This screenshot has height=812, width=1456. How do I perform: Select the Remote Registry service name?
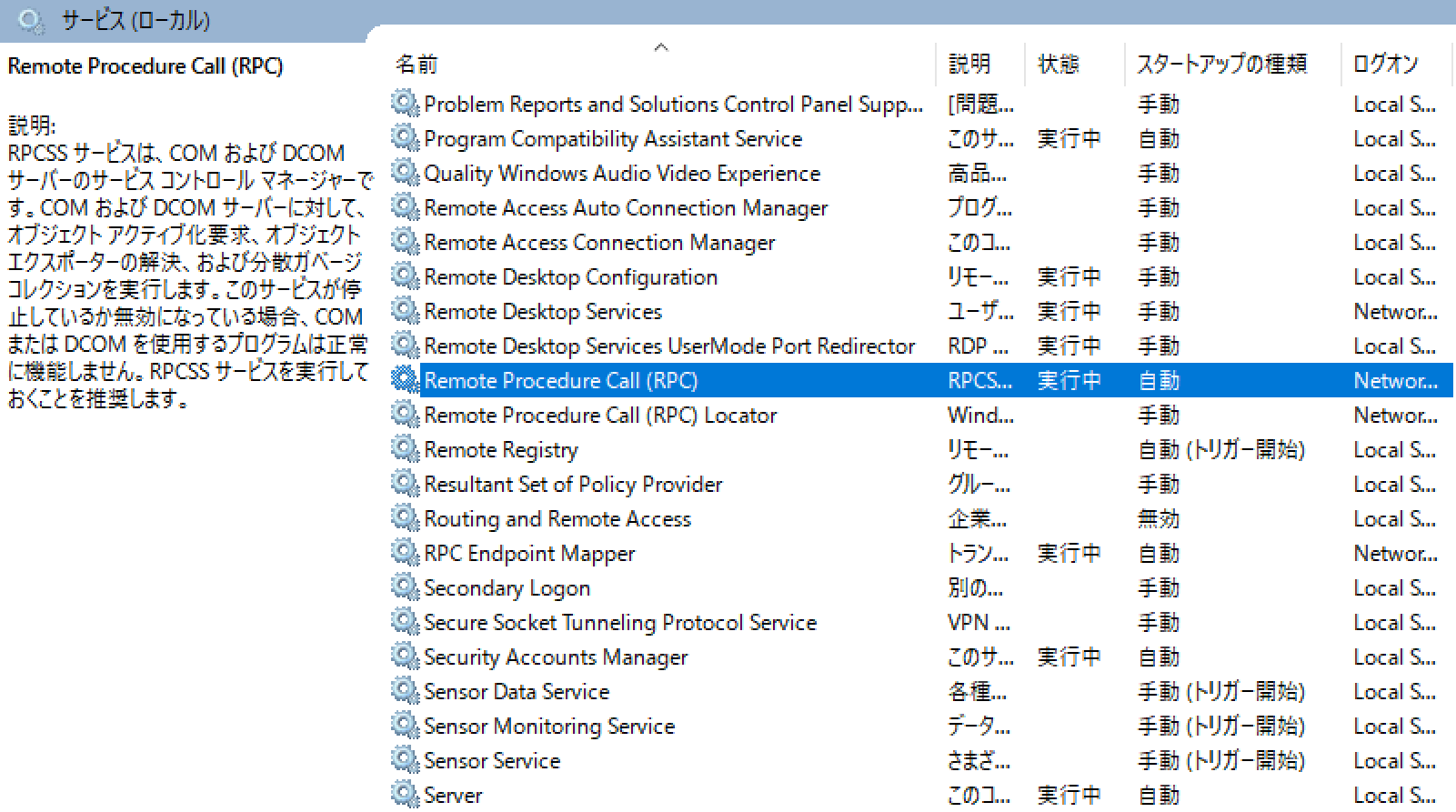coord(501,450)
